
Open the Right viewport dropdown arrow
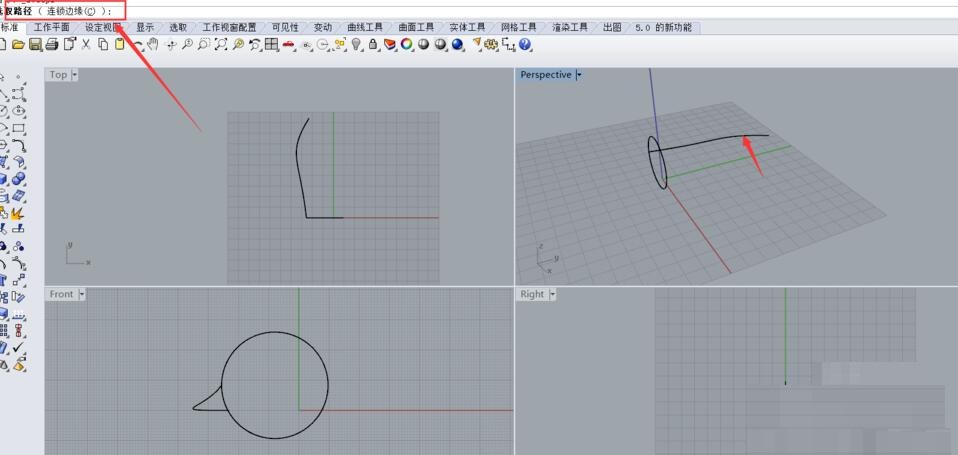pyautogui.click(x=551, y=294)
